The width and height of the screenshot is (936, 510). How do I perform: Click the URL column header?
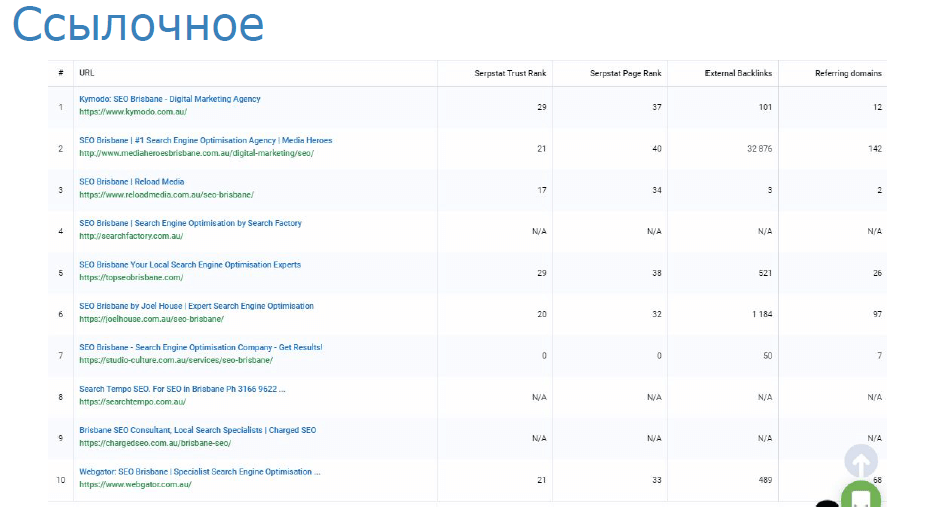[87, 73]
